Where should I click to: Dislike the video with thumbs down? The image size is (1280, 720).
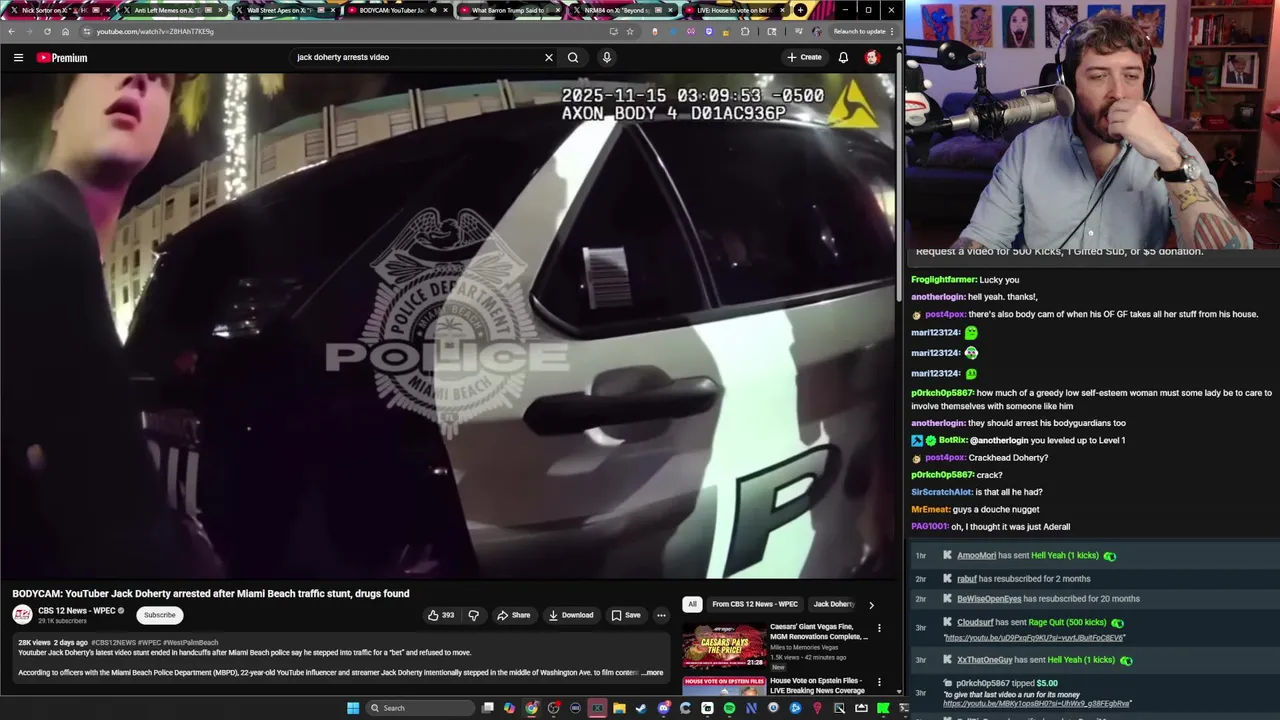[474, 615]
